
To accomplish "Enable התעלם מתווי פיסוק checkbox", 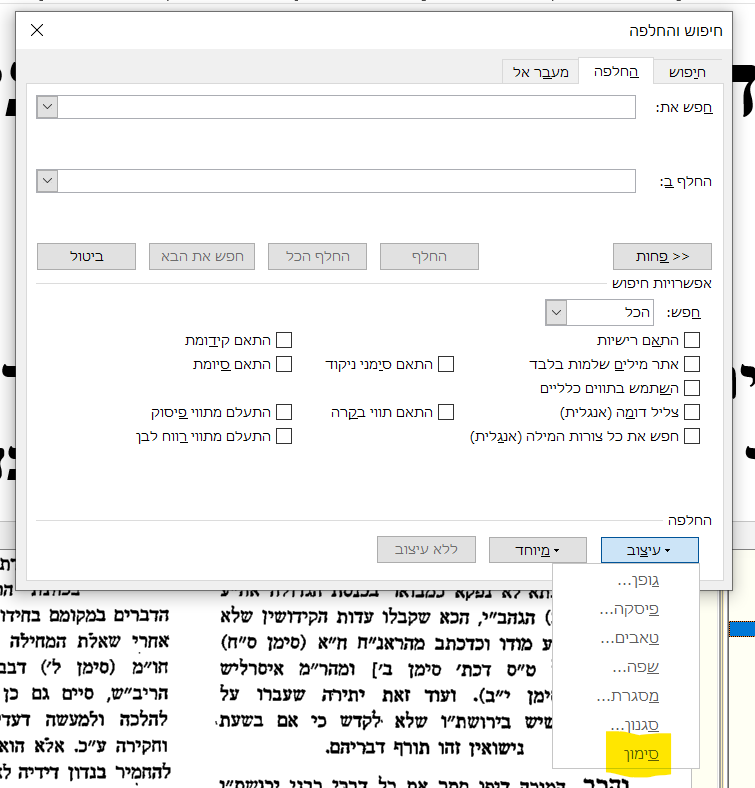I will pyautogui.click(x=284, y=412).
